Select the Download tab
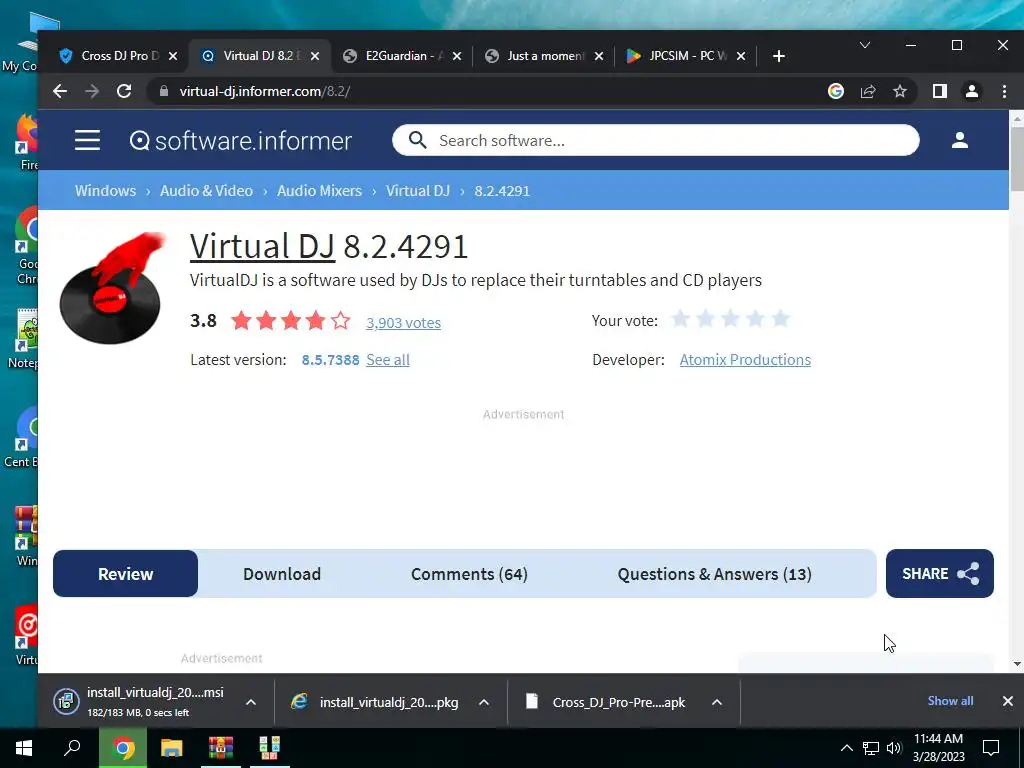Image resolution: width=1024 pixels, height=768 pixels. 282,573
